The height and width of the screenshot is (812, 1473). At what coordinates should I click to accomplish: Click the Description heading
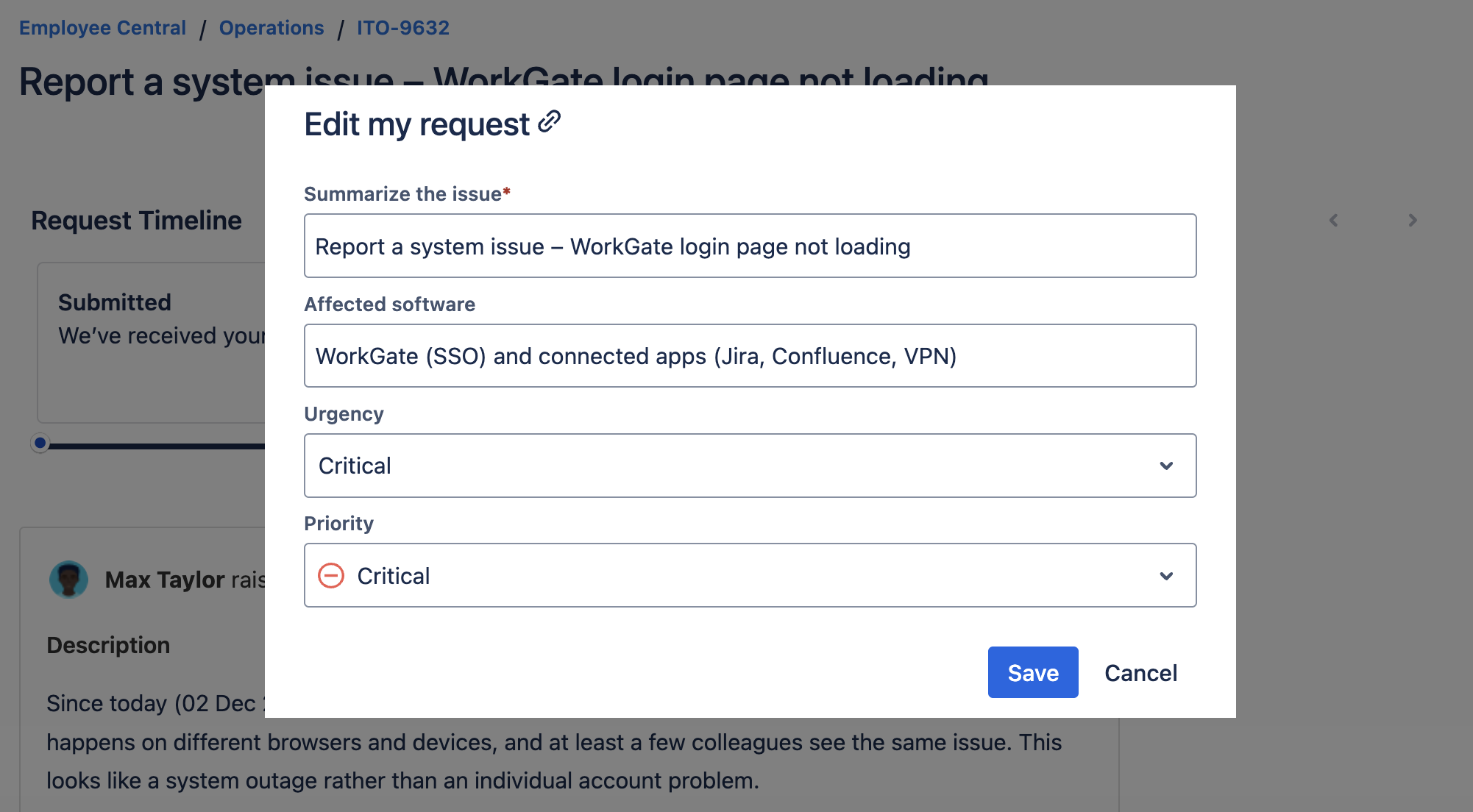click(108, 645)
